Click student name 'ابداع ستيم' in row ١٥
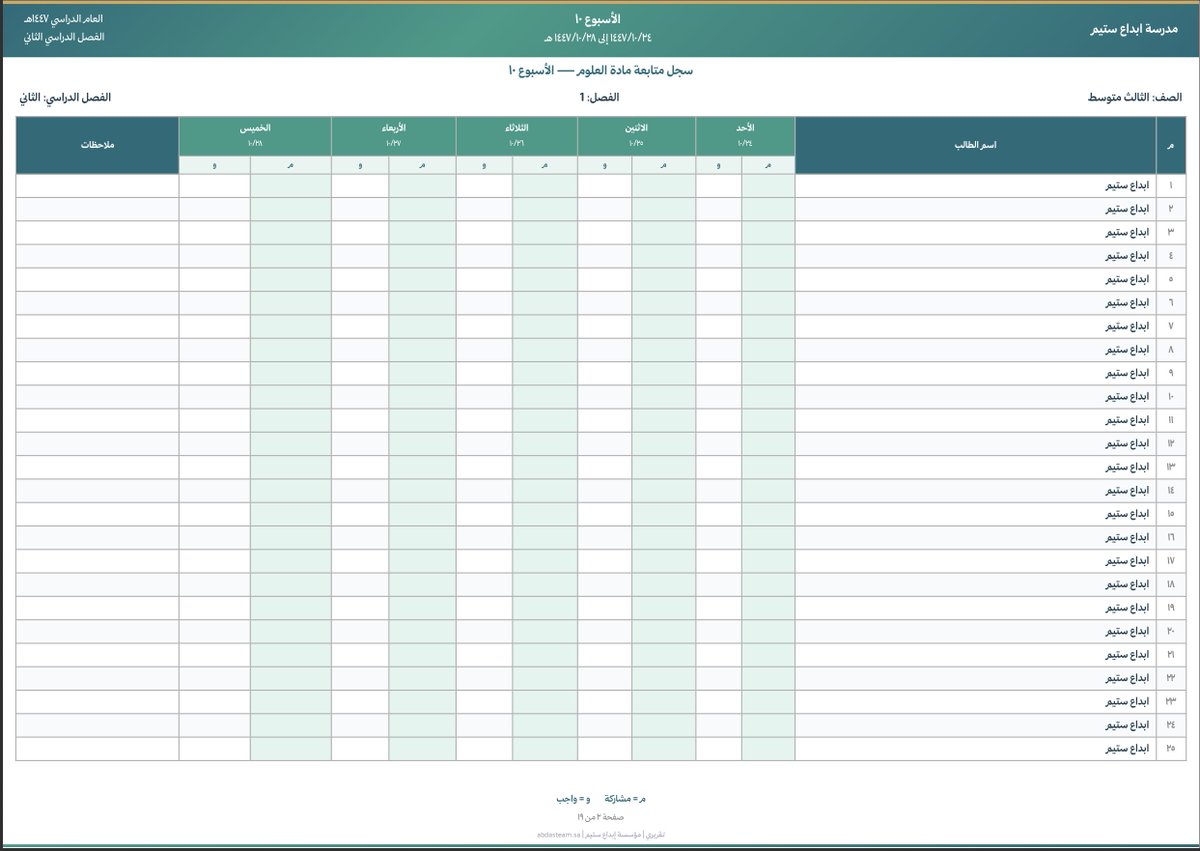1200x851 pixels. (1127, 514)
